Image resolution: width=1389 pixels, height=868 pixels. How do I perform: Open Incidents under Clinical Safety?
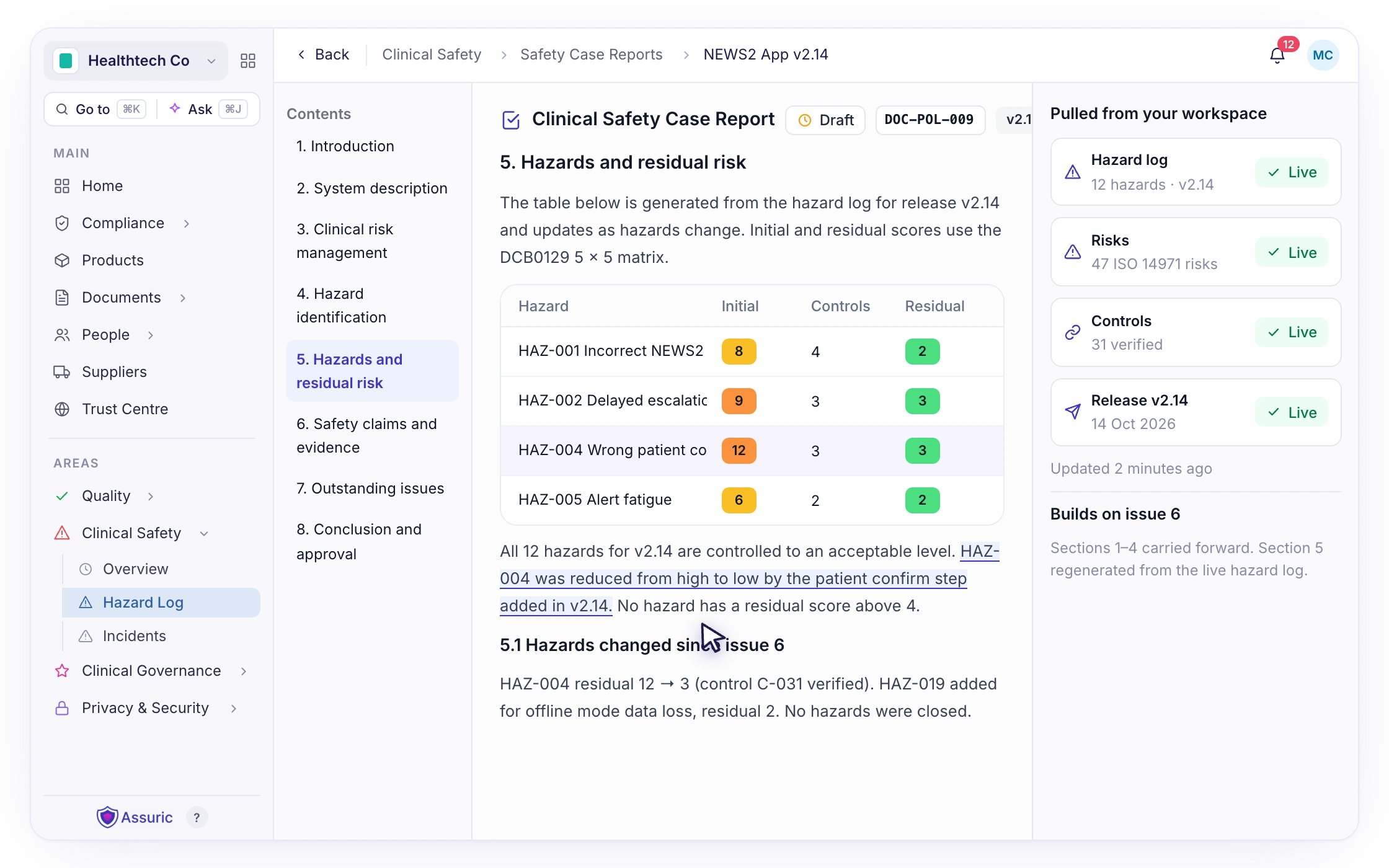(134, 636)
